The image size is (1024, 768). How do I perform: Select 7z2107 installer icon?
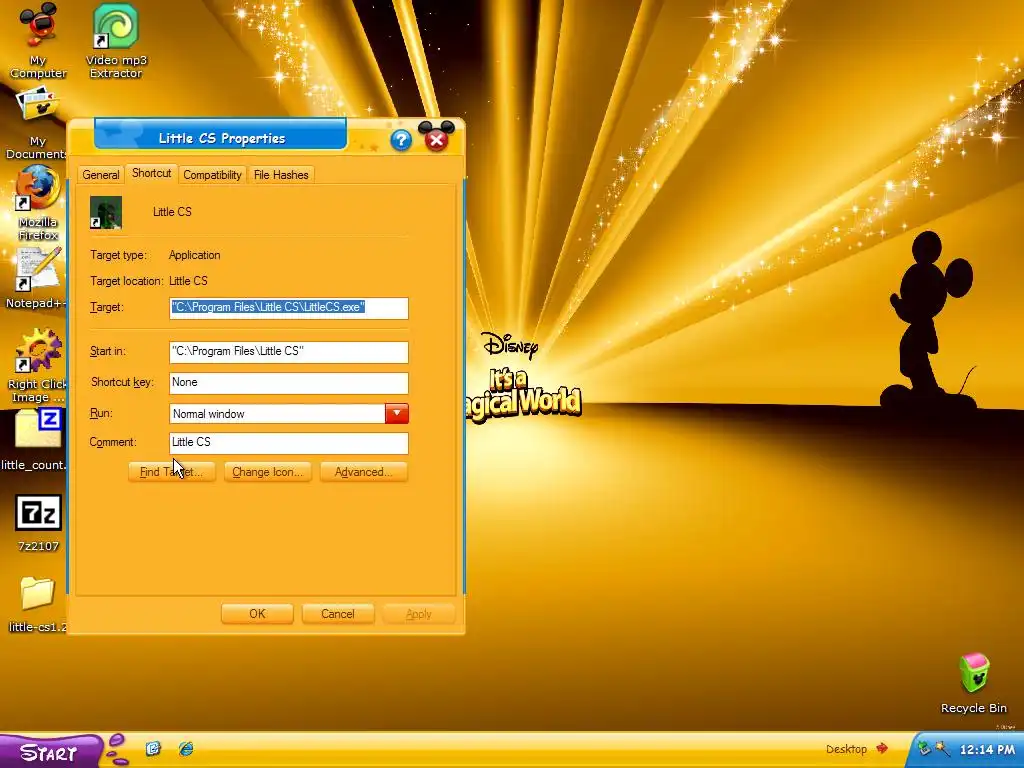[38, 522]
